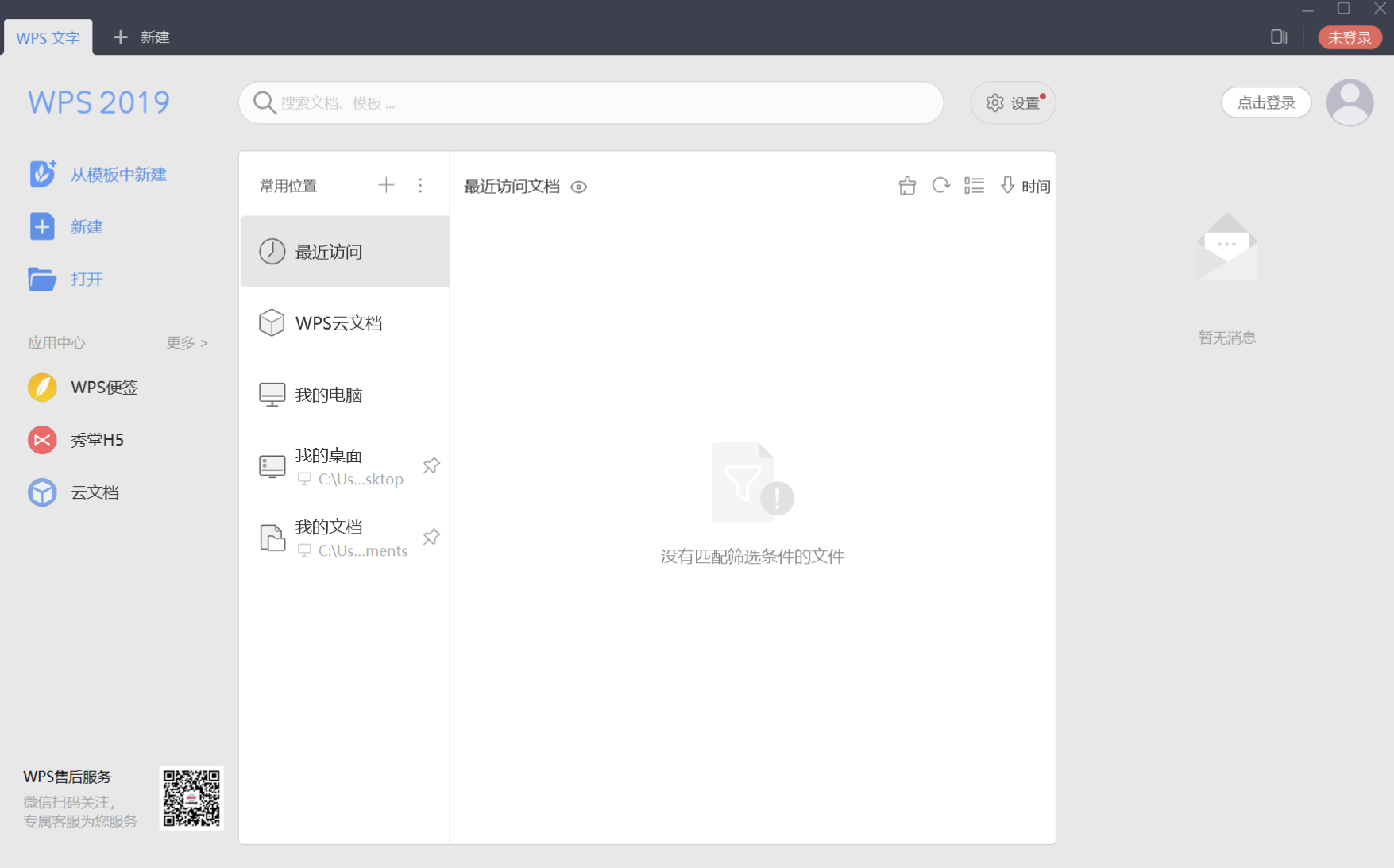Select 我的电脑 location
This screenshot has height=868, width=1394.
tap(345, 395)
